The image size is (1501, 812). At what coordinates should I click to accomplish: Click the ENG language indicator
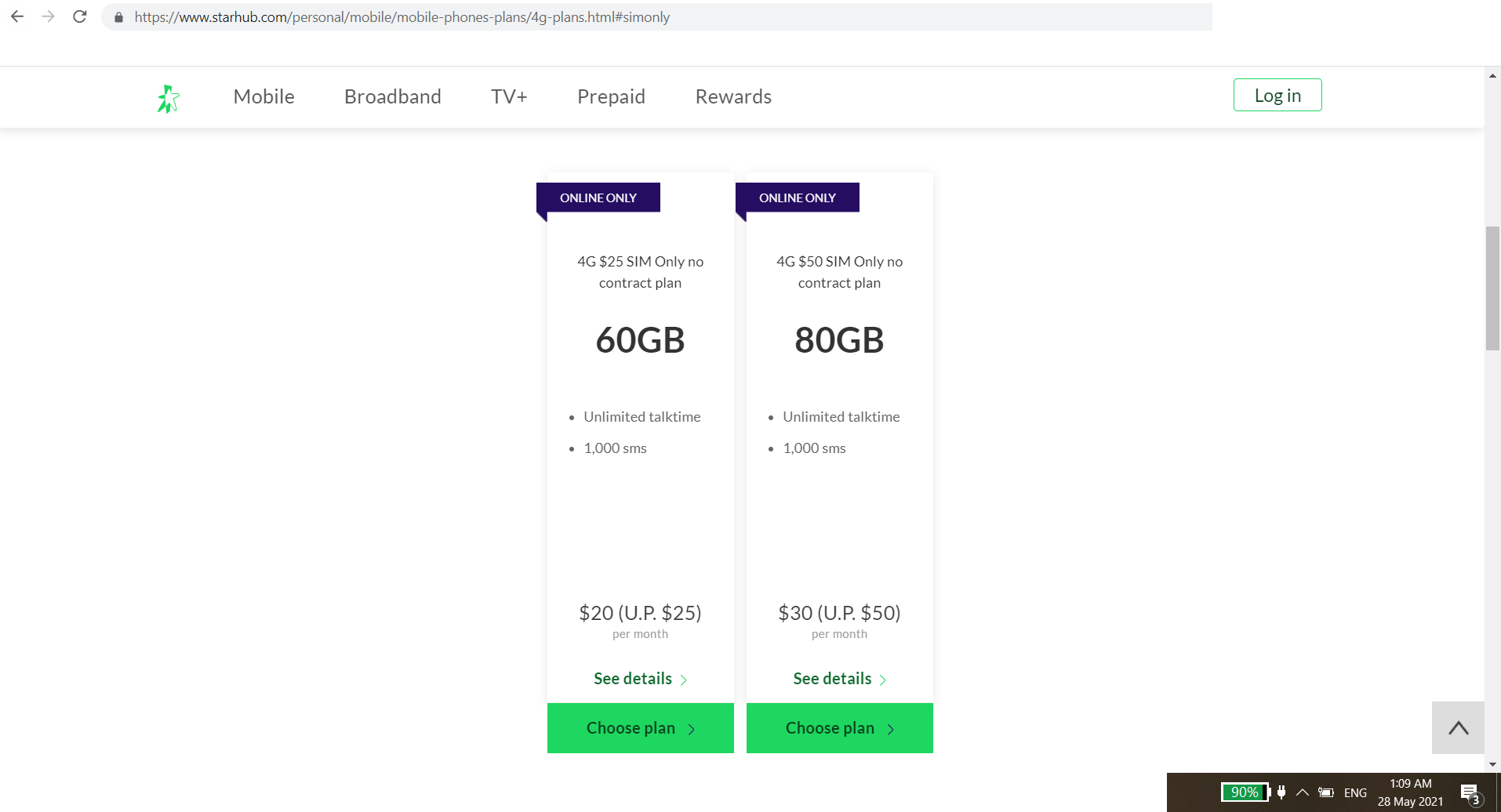click(1355, 792)
